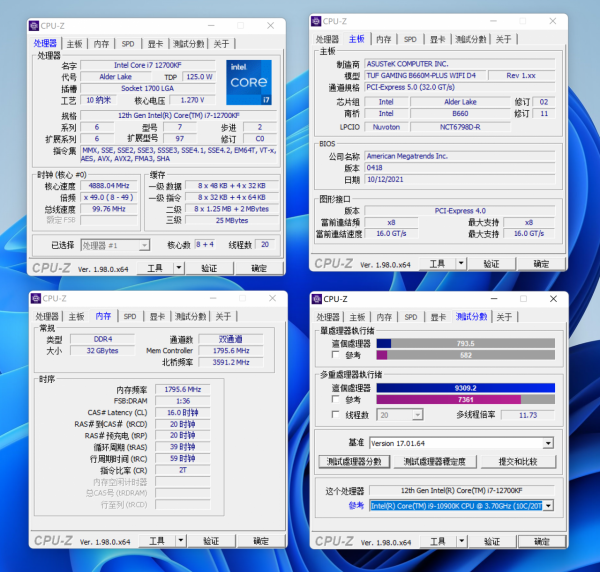600x572 pixels.
Task: Click the 核心速度 4888.04 MHz field
Action: [x=109, y=186]
